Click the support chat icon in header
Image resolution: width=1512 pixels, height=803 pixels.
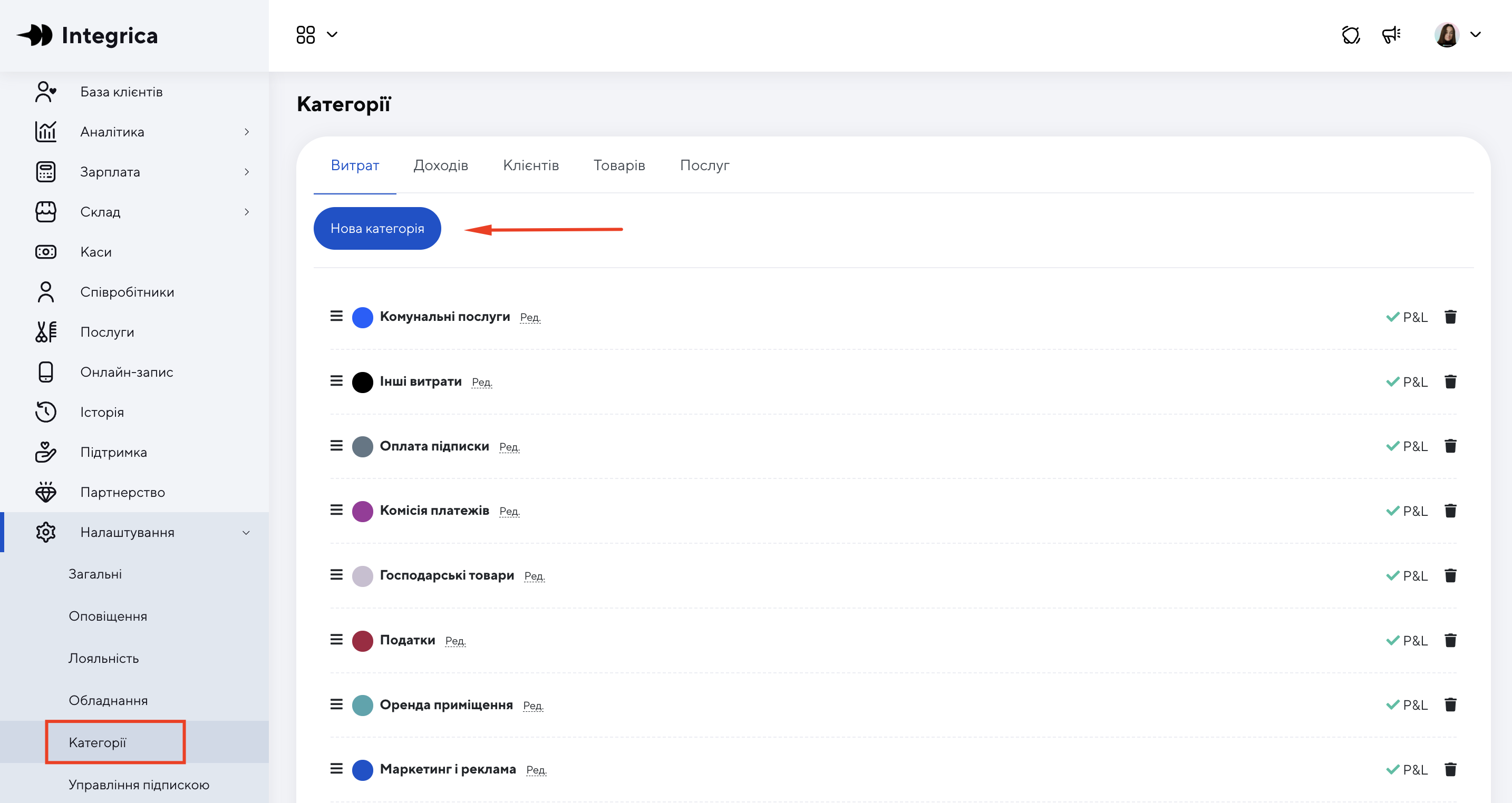(1350, 35)
